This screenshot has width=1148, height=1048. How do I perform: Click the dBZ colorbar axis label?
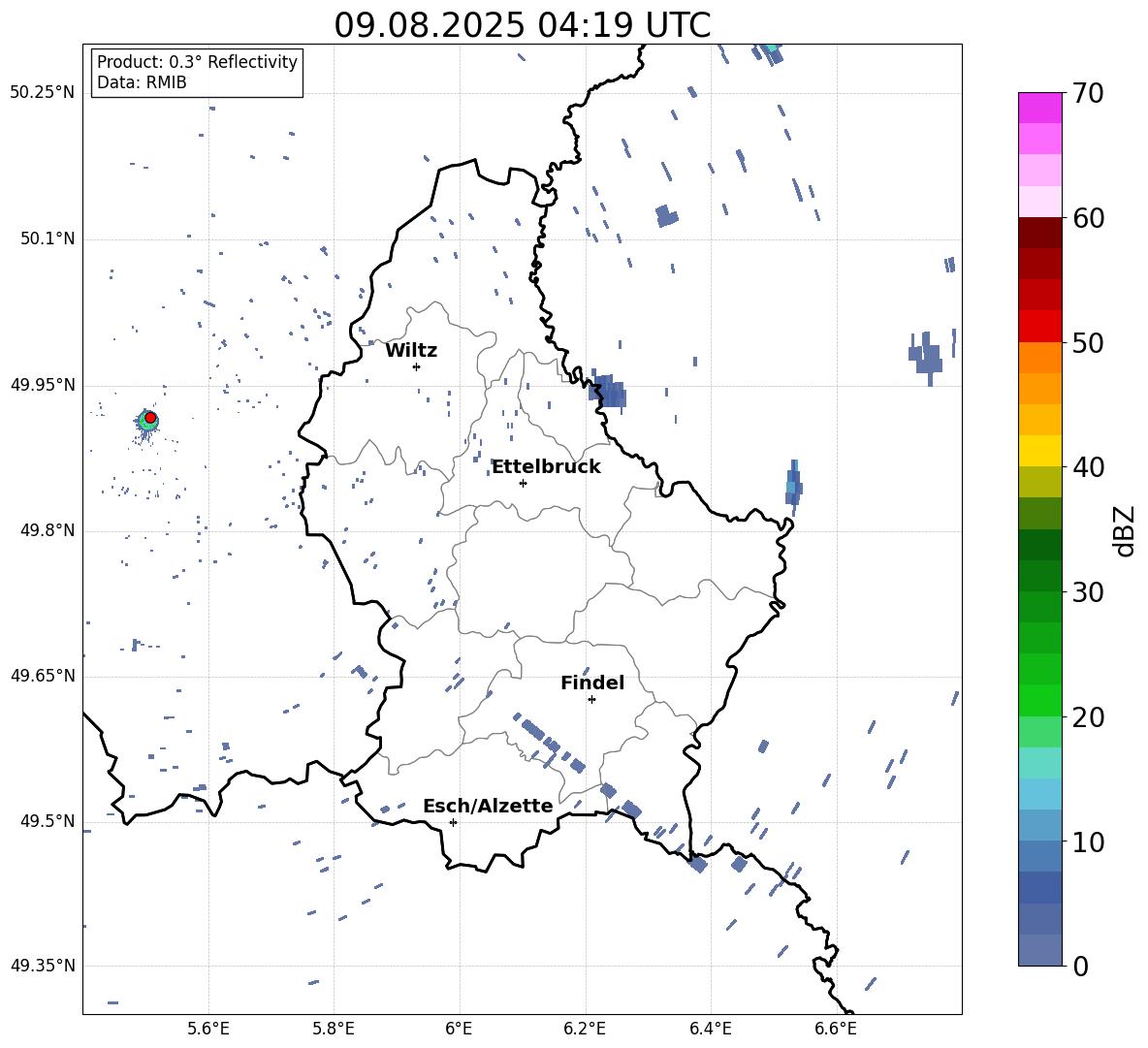point(1123,530)
